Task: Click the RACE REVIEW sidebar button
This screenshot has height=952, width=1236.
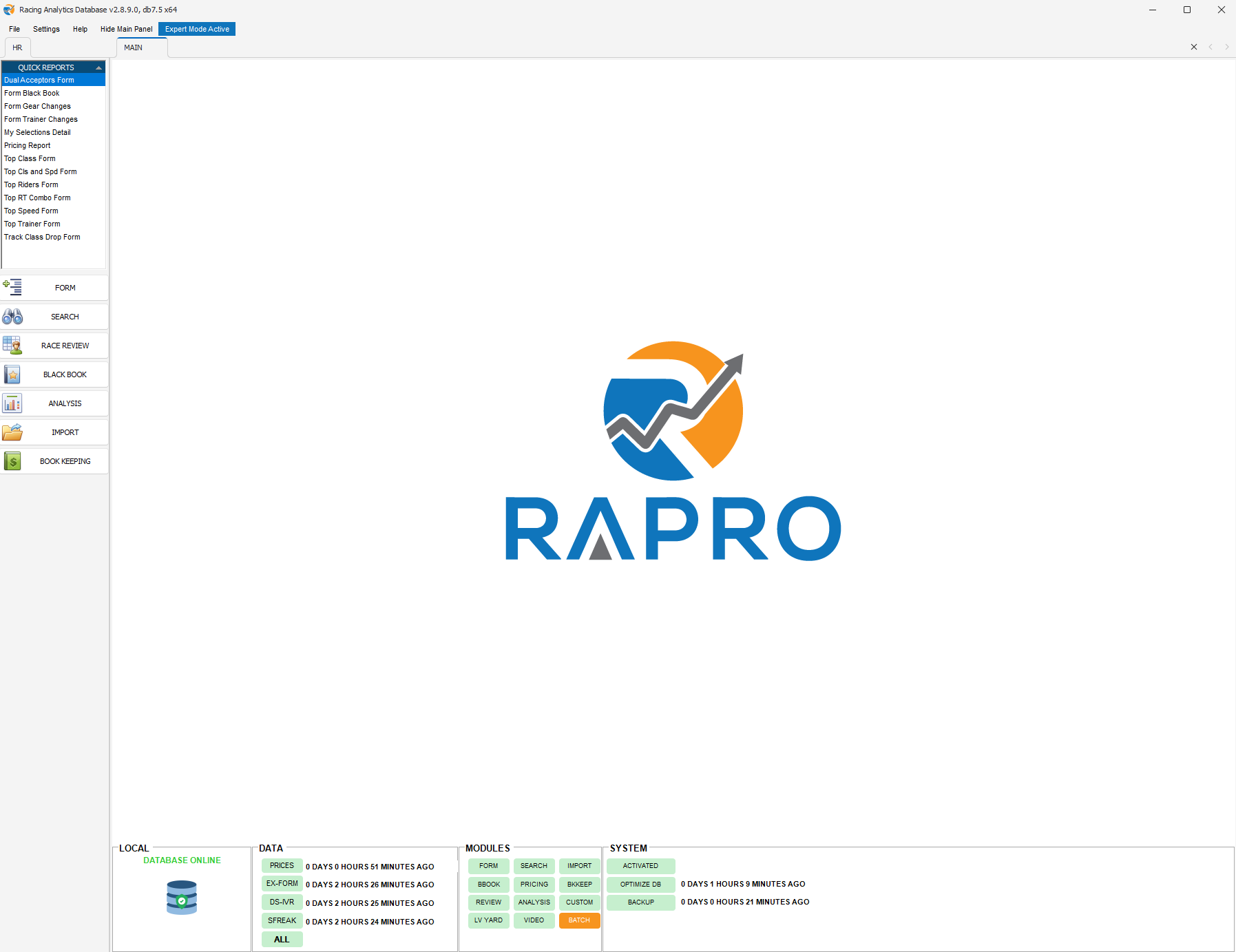Action: (x=54, y=346)
